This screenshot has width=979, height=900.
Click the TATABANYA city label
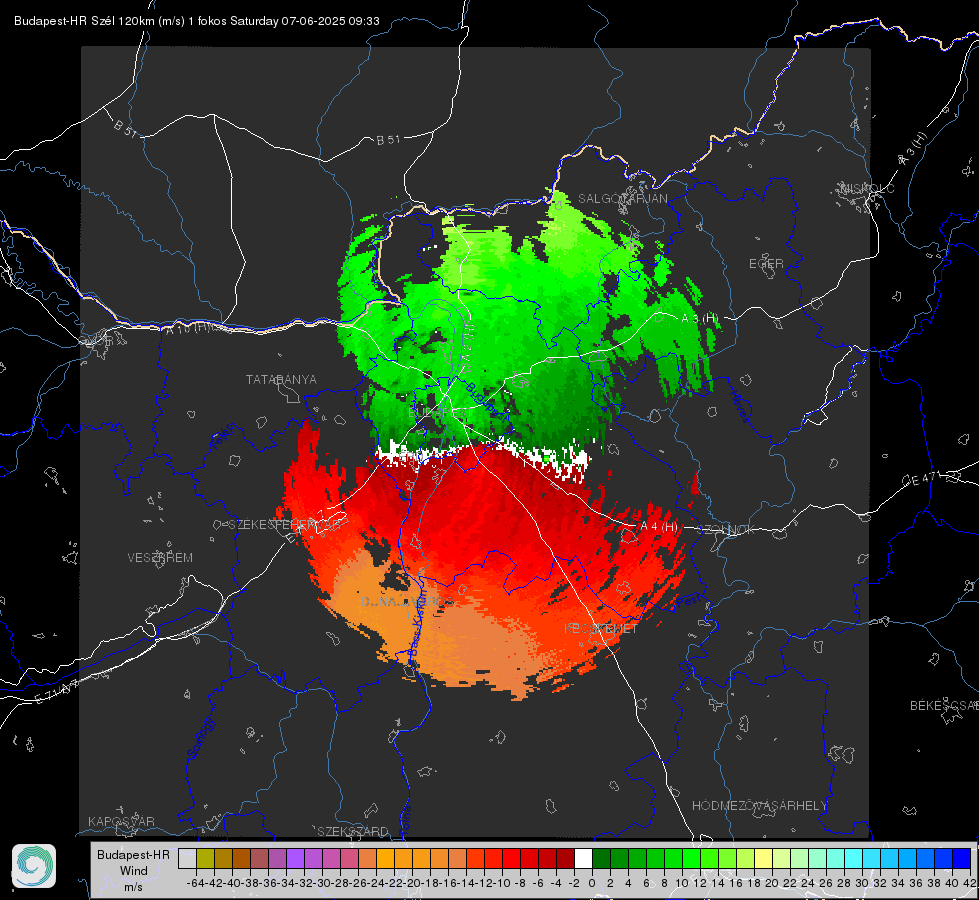point(281,379)
